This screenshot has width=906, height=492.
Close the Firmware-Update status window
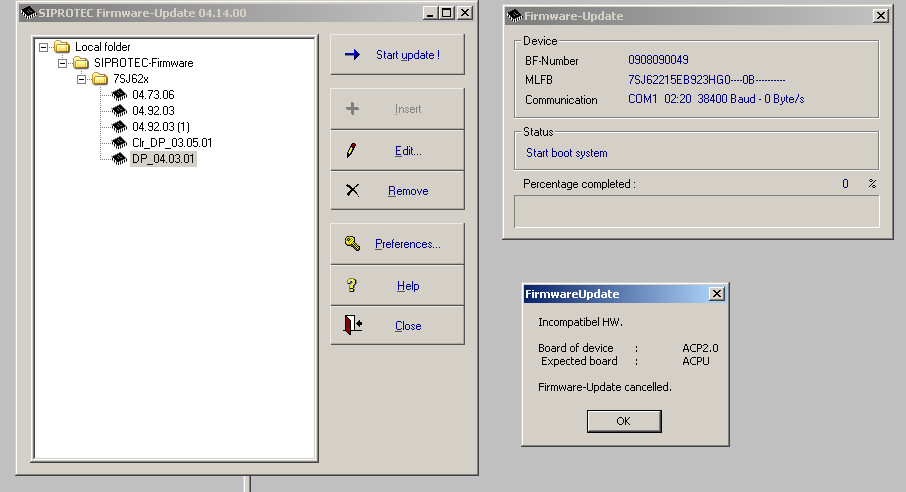tap(881, 16)
